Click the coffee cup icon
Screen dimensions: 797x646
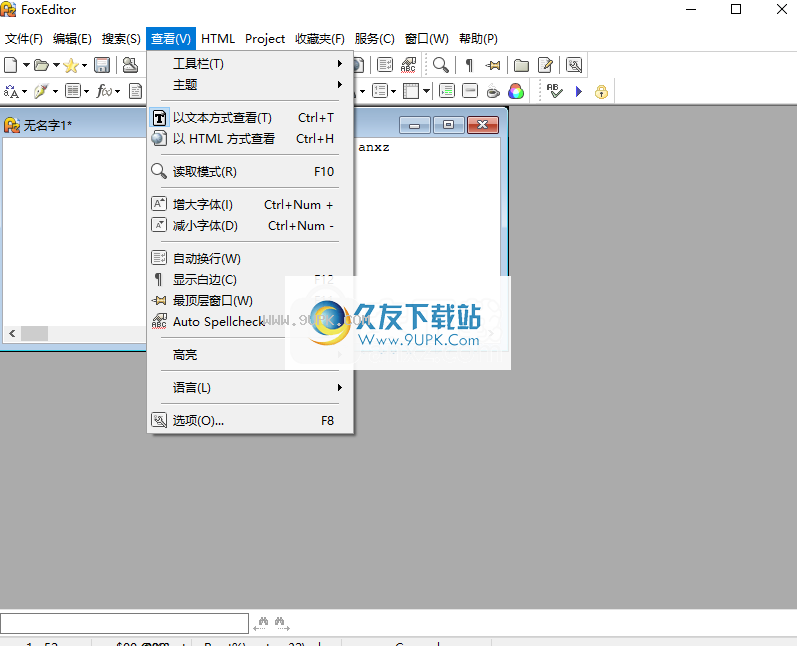coord(493,91)
